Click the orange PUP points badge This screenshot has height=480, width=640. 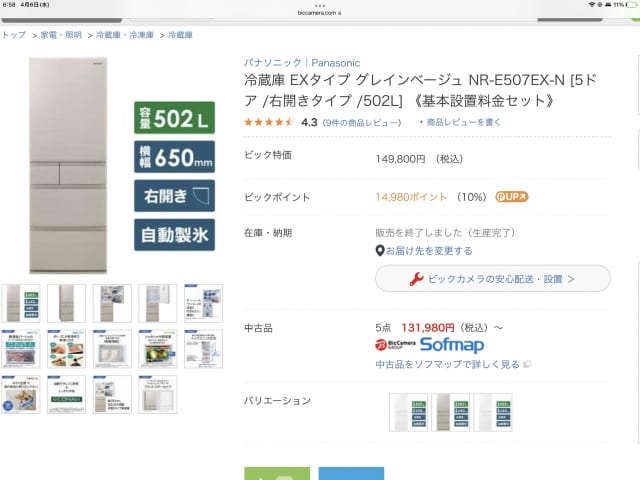pyautogui.click(x=511, y=197)
